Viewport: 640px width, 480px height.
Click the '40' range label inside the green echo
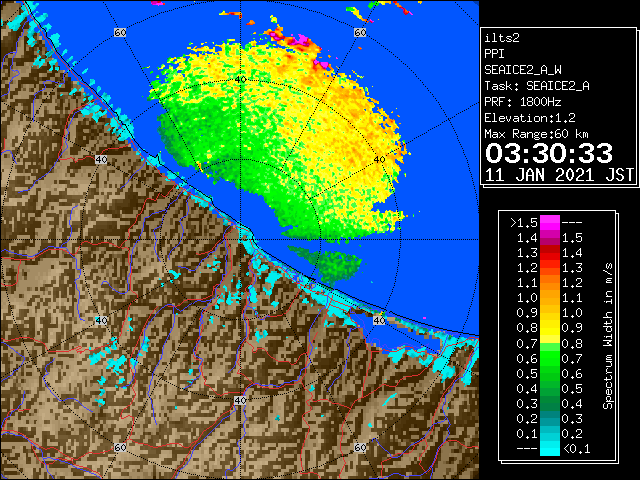[241, 80]
